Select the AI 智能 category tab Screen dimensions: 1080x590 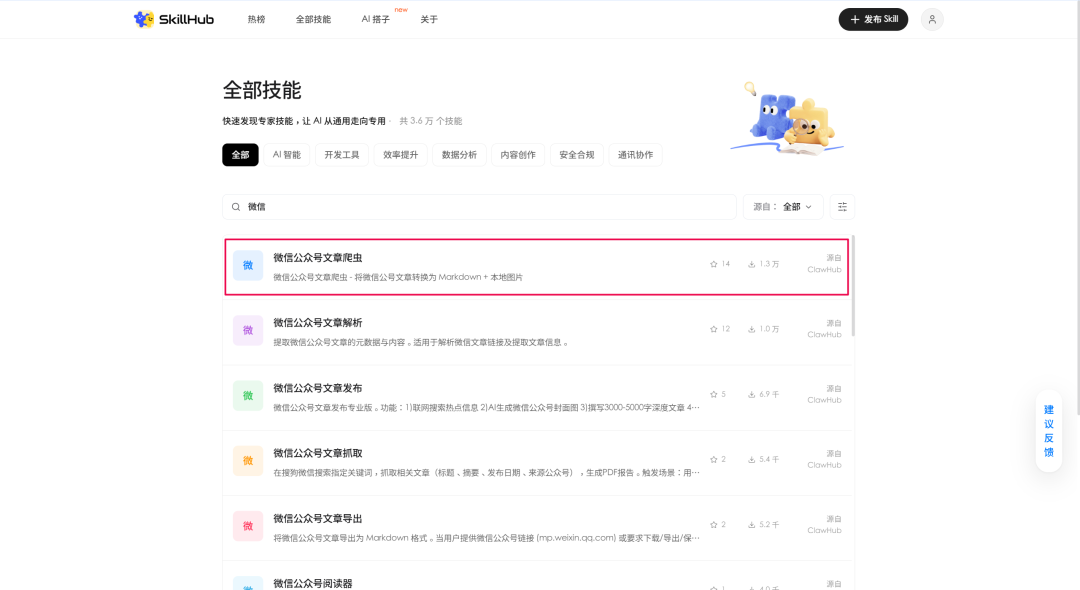[287, 155]
